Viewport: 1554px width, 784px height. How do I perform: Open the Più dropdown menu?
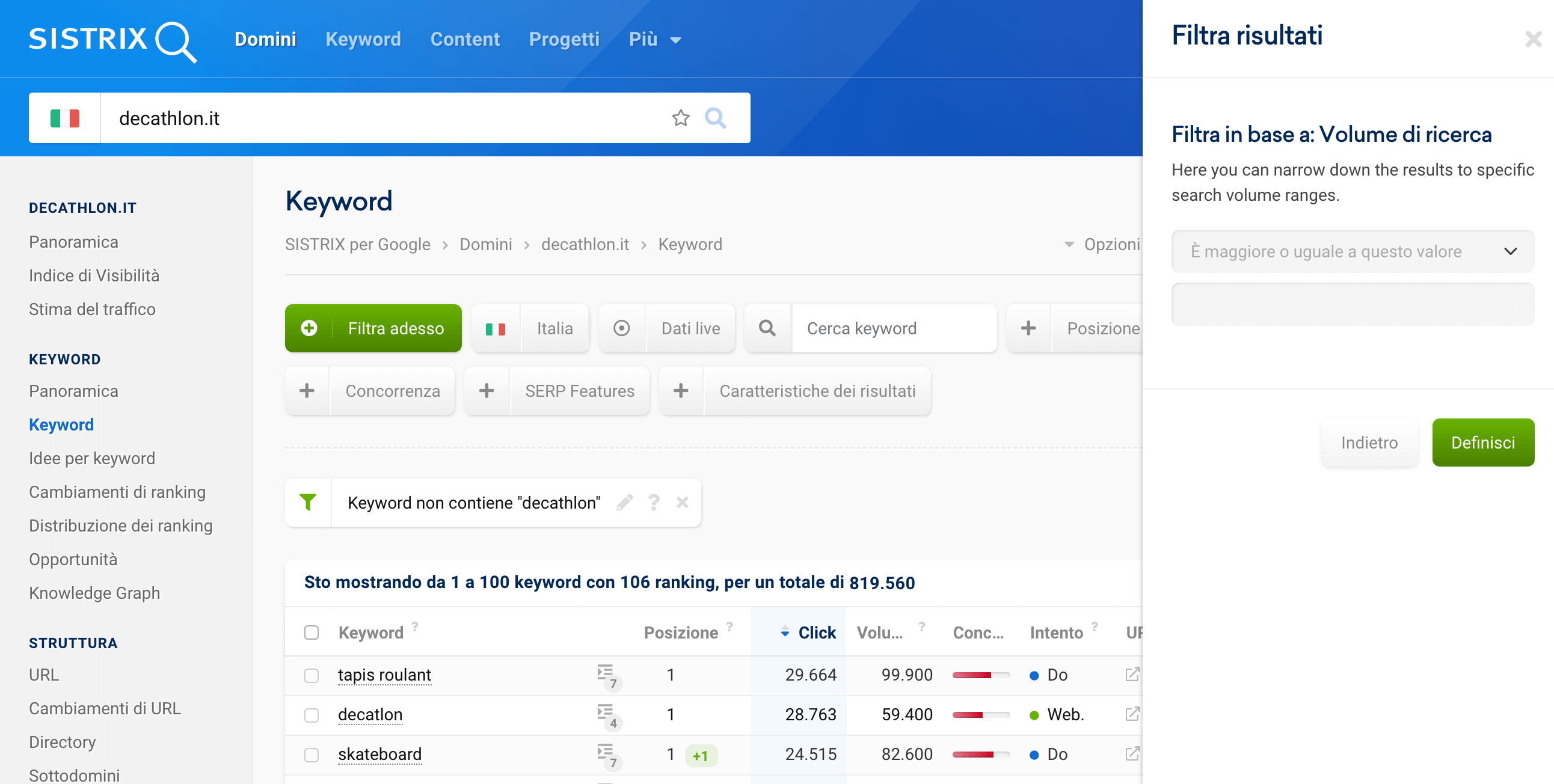click(x=654, y=40)
